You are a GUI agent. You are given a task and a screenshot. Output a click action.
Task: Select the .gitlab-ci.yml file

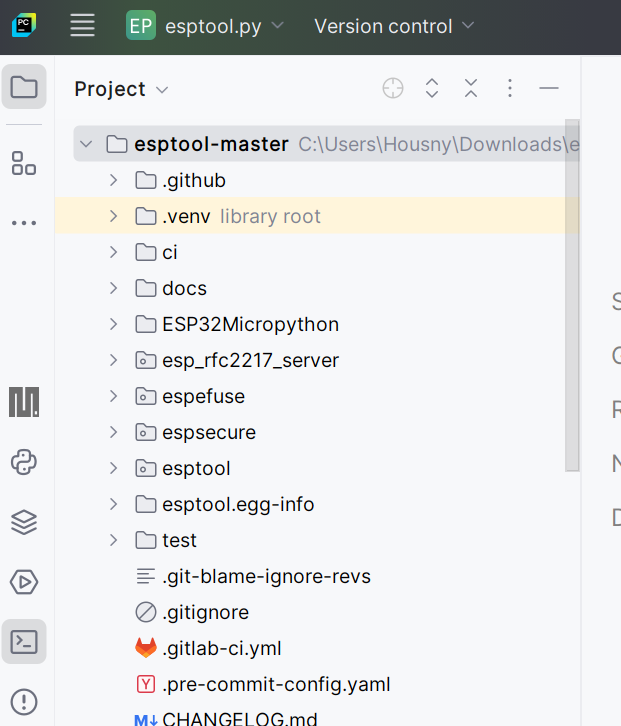tap(222, 649)
